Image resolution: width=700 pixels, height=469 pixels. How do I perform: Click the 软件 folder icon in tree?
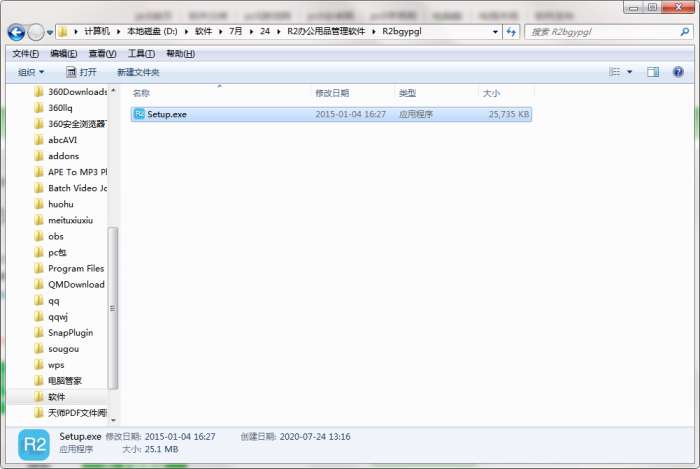[x=39, y=397]
